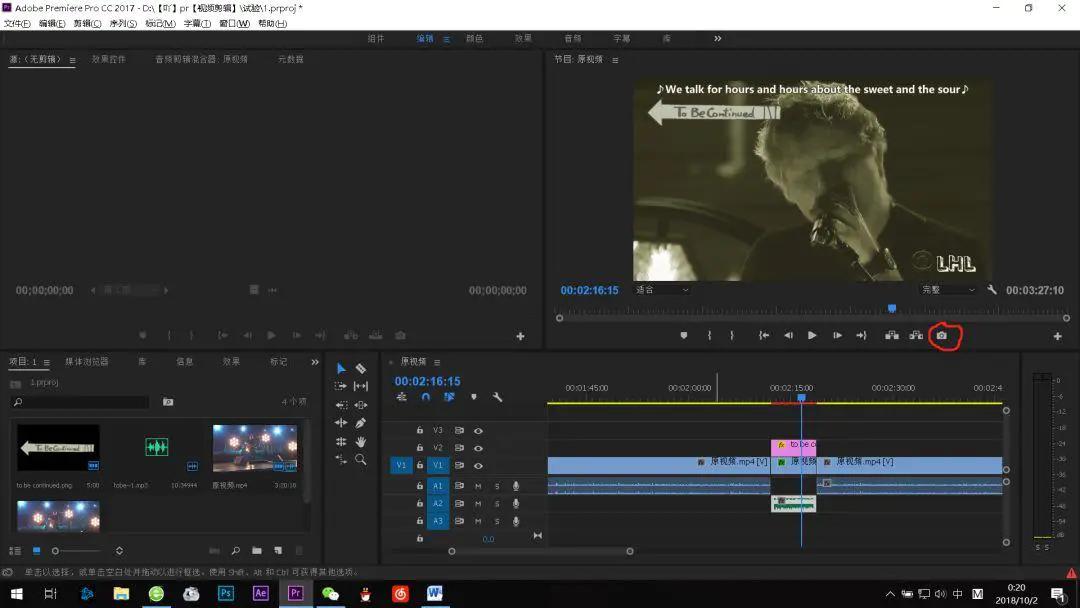Select the to be continued.png thumbnail

[58, 448]
